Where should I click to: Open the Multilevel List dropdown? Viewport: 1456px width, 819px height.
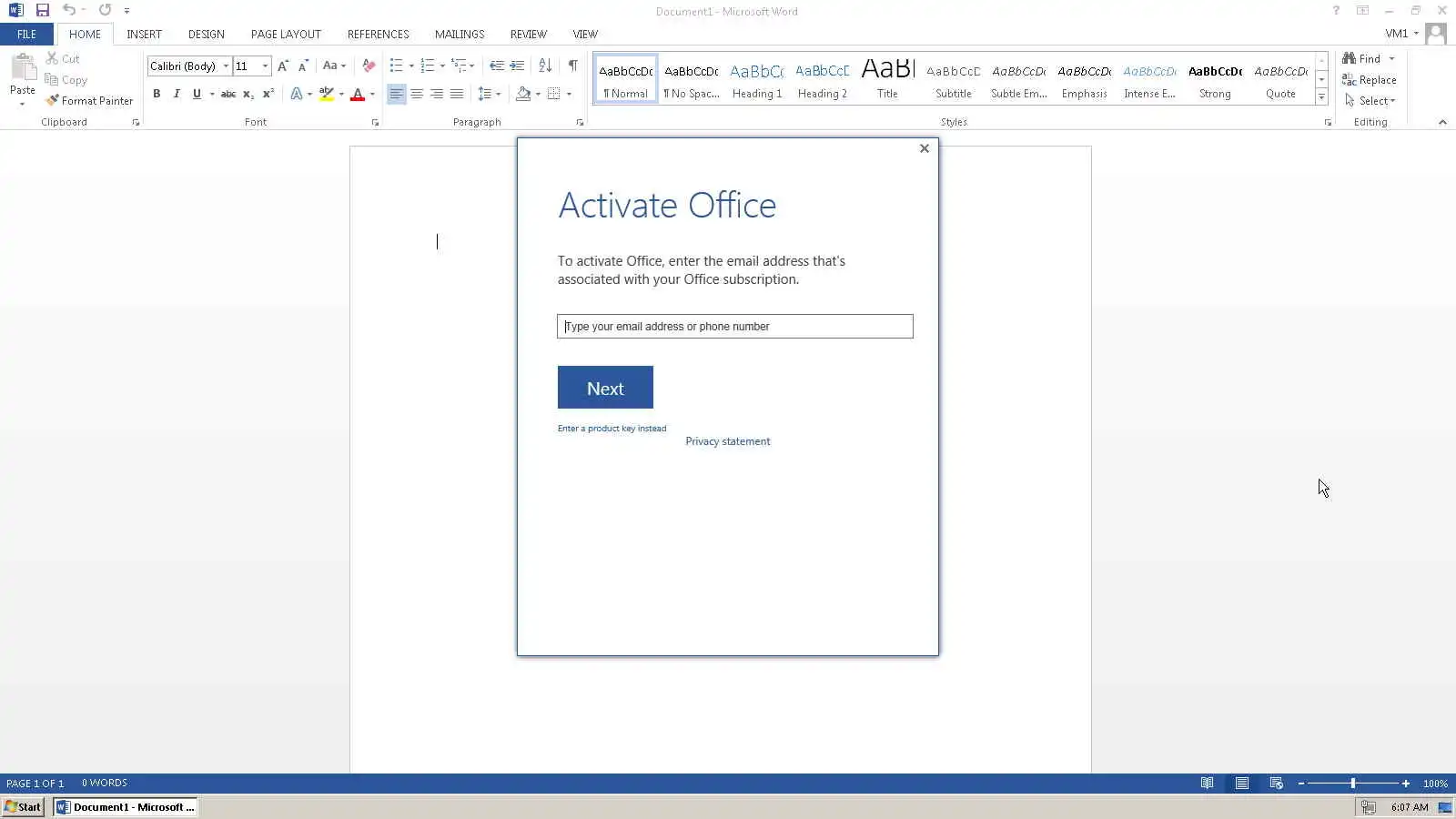click(471, 66)
